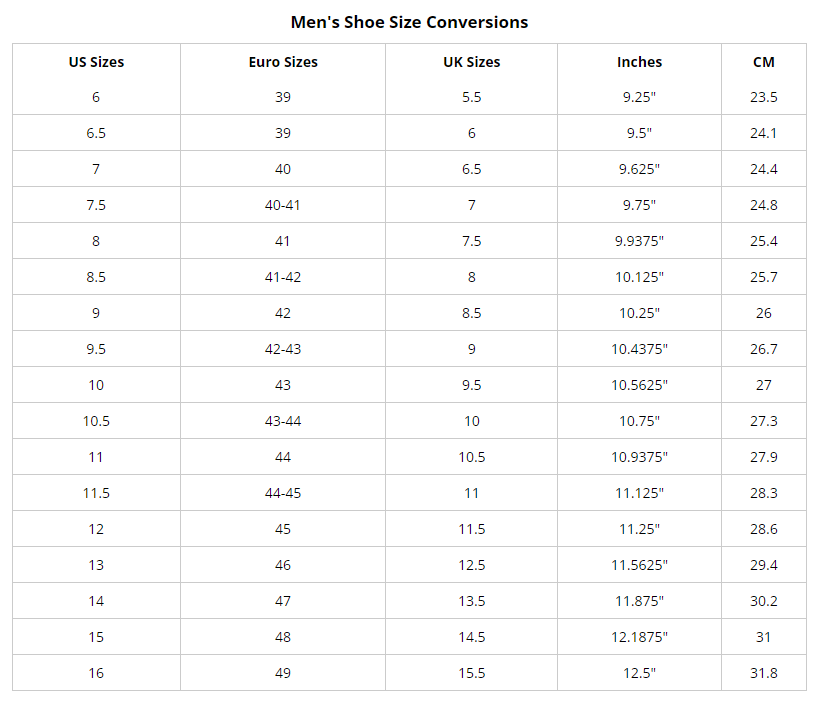Select the 25.7 CM cell
Screen dimensions: 816x701
coord(764,277)
